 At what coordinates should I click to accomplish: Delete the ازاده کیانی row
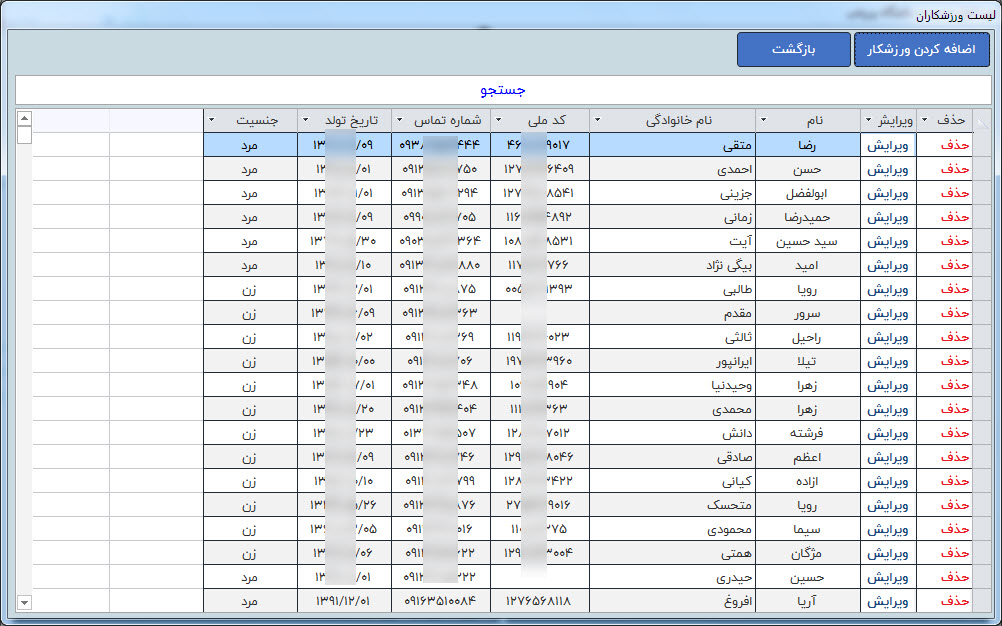[955, 482]
